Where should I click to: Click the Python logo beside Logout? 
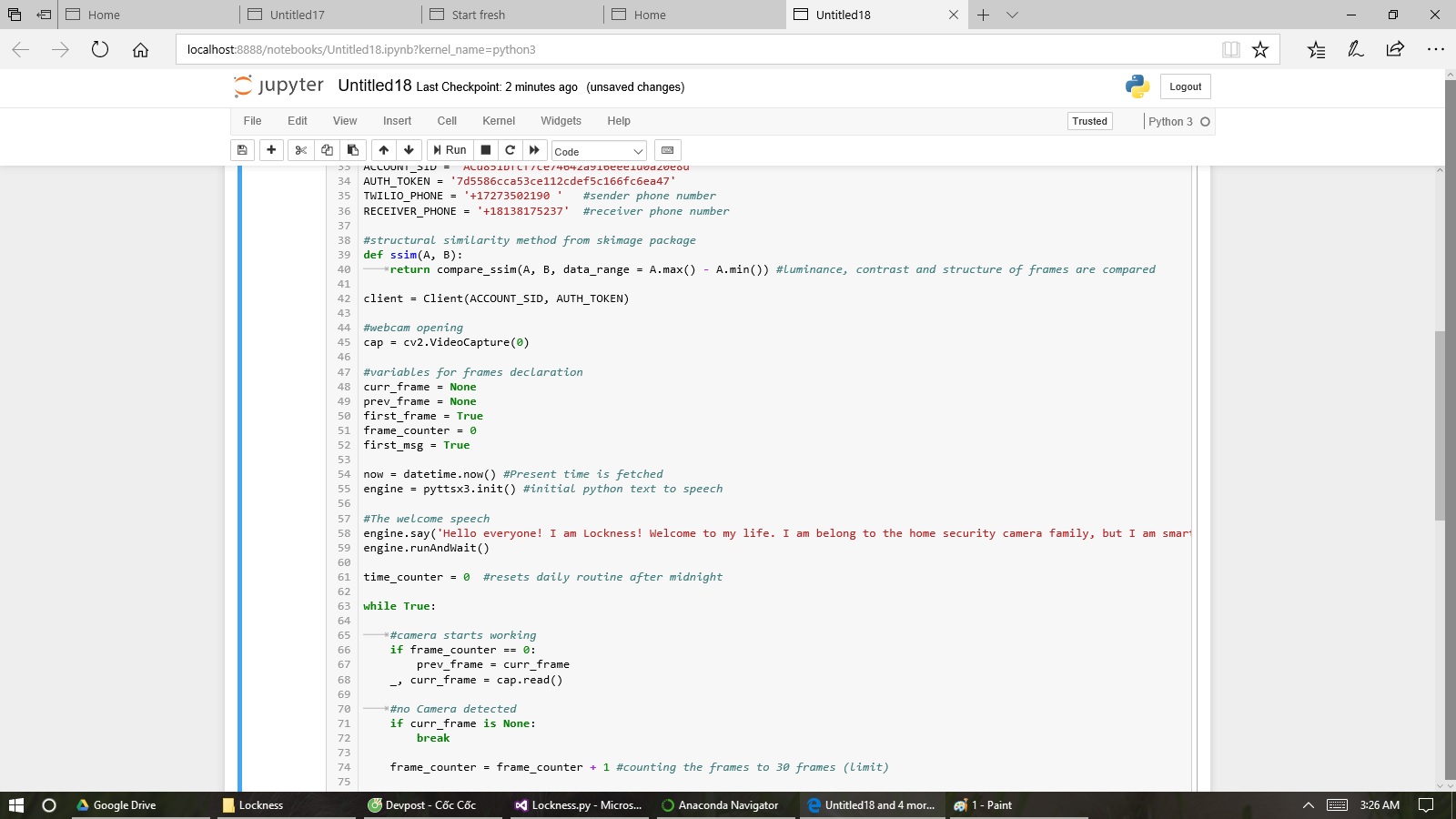click(1137, 86)
